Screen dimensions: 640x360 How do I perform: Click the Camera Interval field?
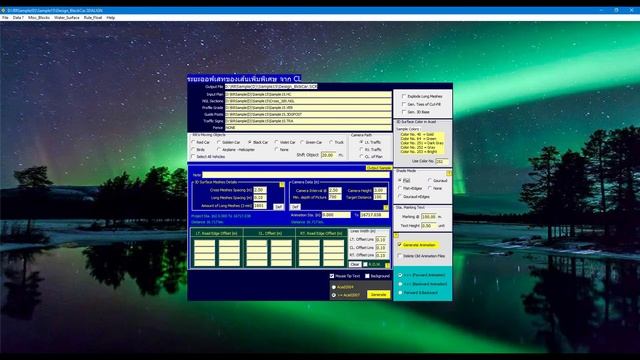coord(335,190)
